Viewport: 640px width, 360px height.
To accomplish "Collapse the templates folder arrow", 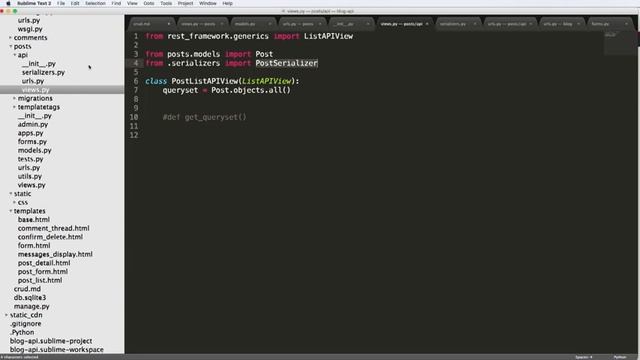I will point(11,211).
